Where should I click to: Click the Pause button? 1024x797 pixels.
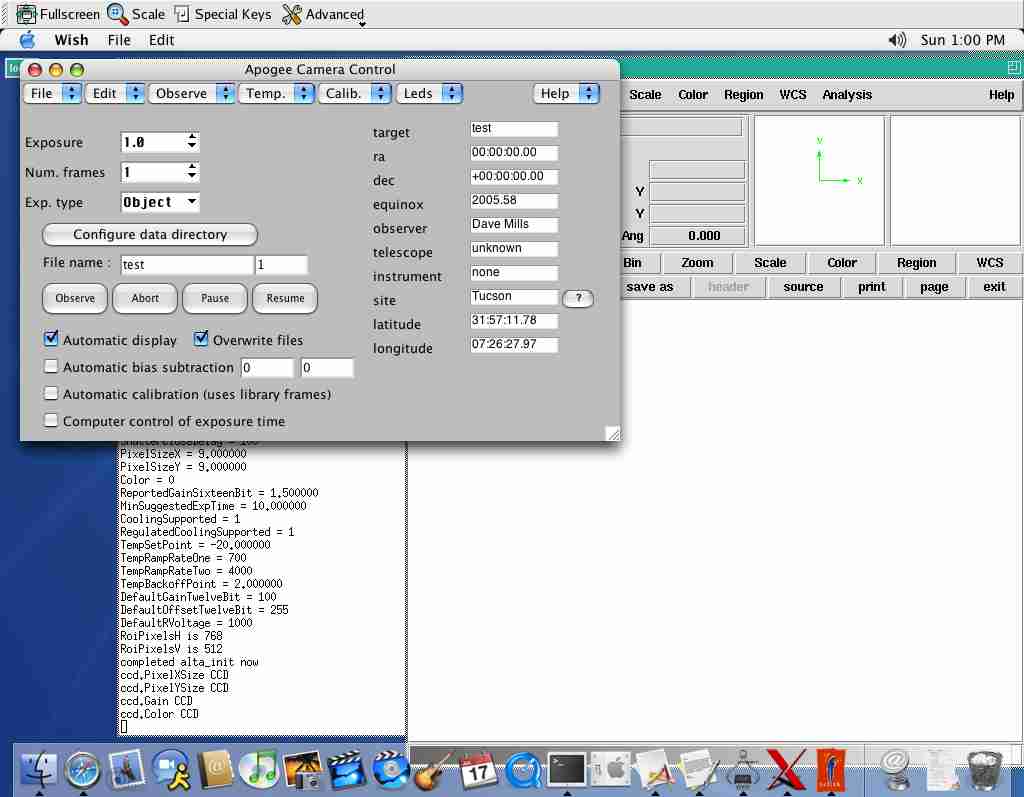click(215, 298)
